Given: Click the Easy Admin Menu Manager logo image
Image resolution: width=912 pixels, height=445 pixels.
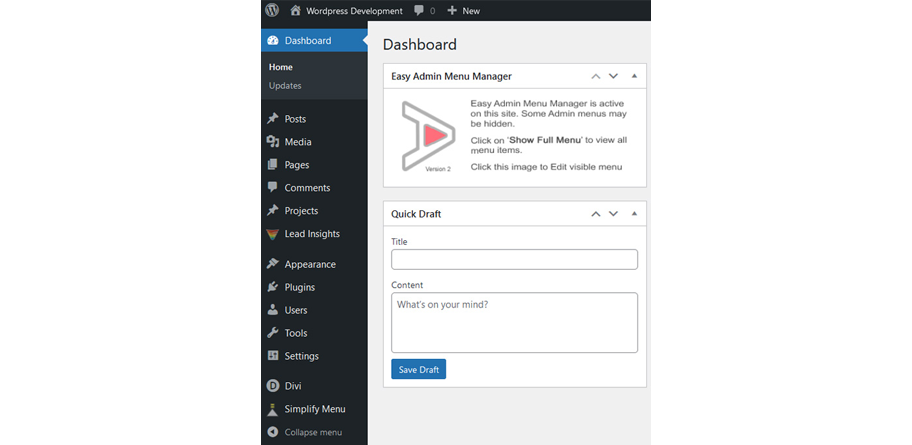Looking at the screenshot, I should click(428, 136).
